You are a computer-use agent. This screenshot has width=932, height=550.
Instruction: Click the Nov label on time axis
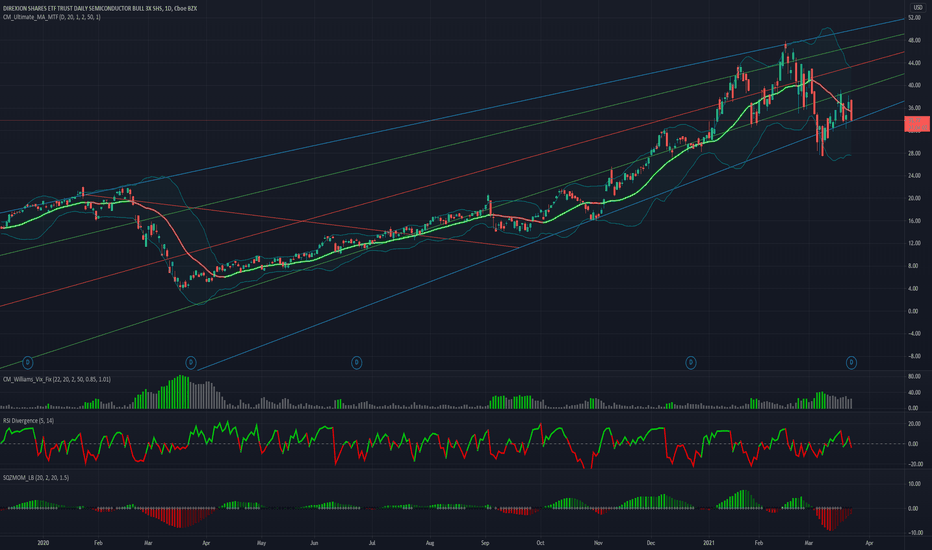click(598, 543)
